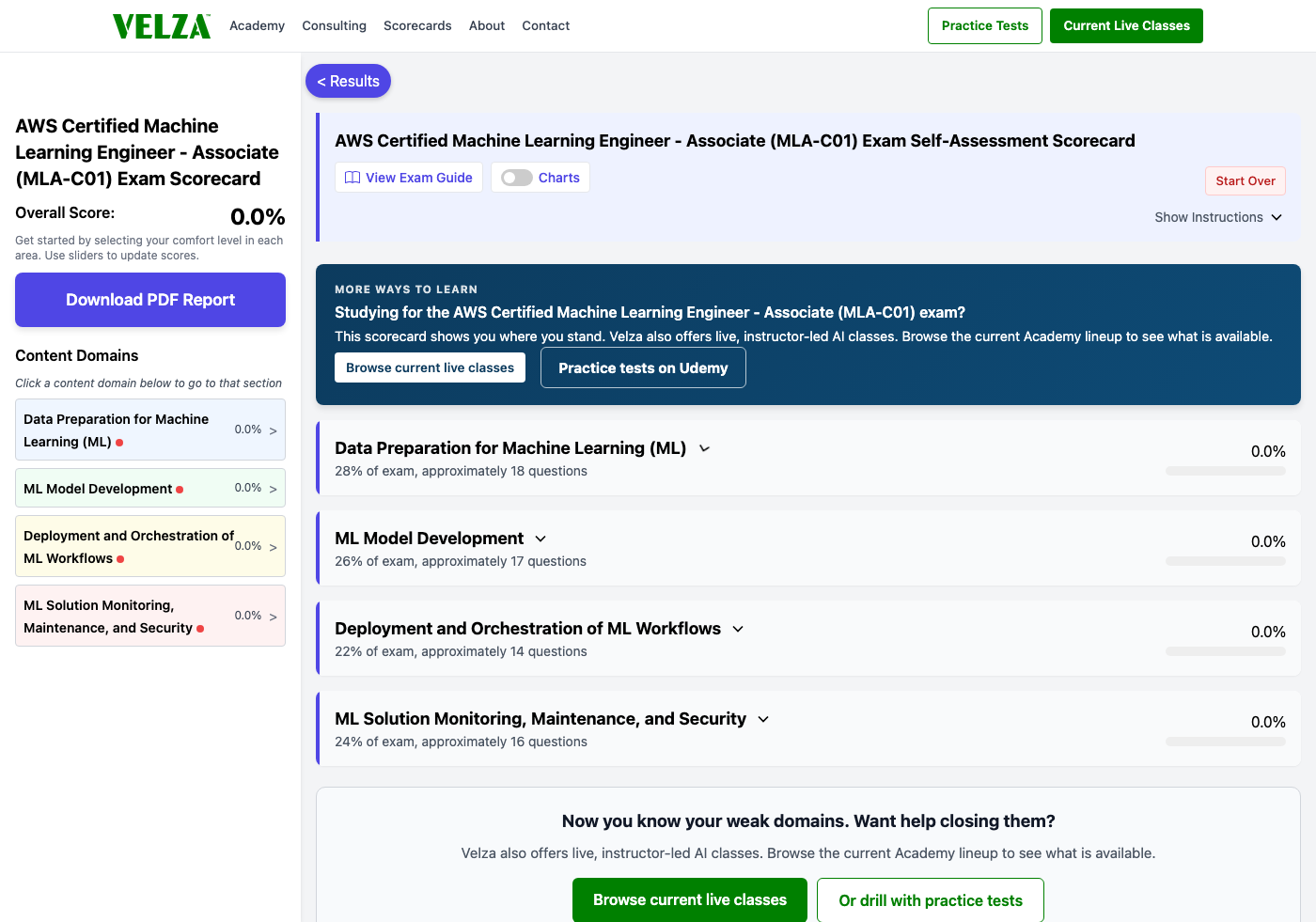Open the About menu item
The height and width of the screenshot is (922, 1316).
pyautogui.click(x=487, y=25)
